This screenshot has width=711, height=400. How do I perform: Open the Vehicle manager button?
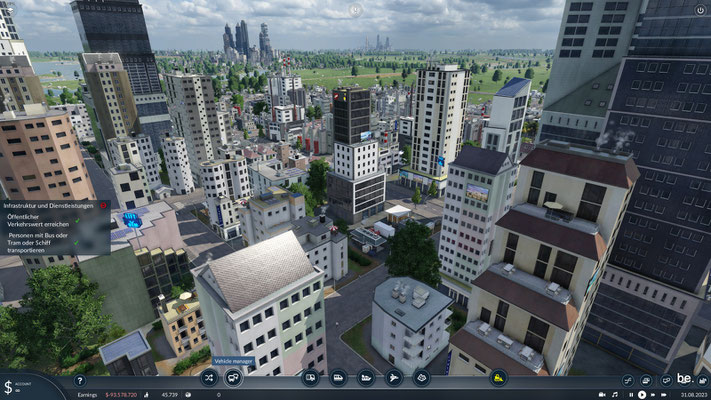pyautogui.click(x=233, y=378)
